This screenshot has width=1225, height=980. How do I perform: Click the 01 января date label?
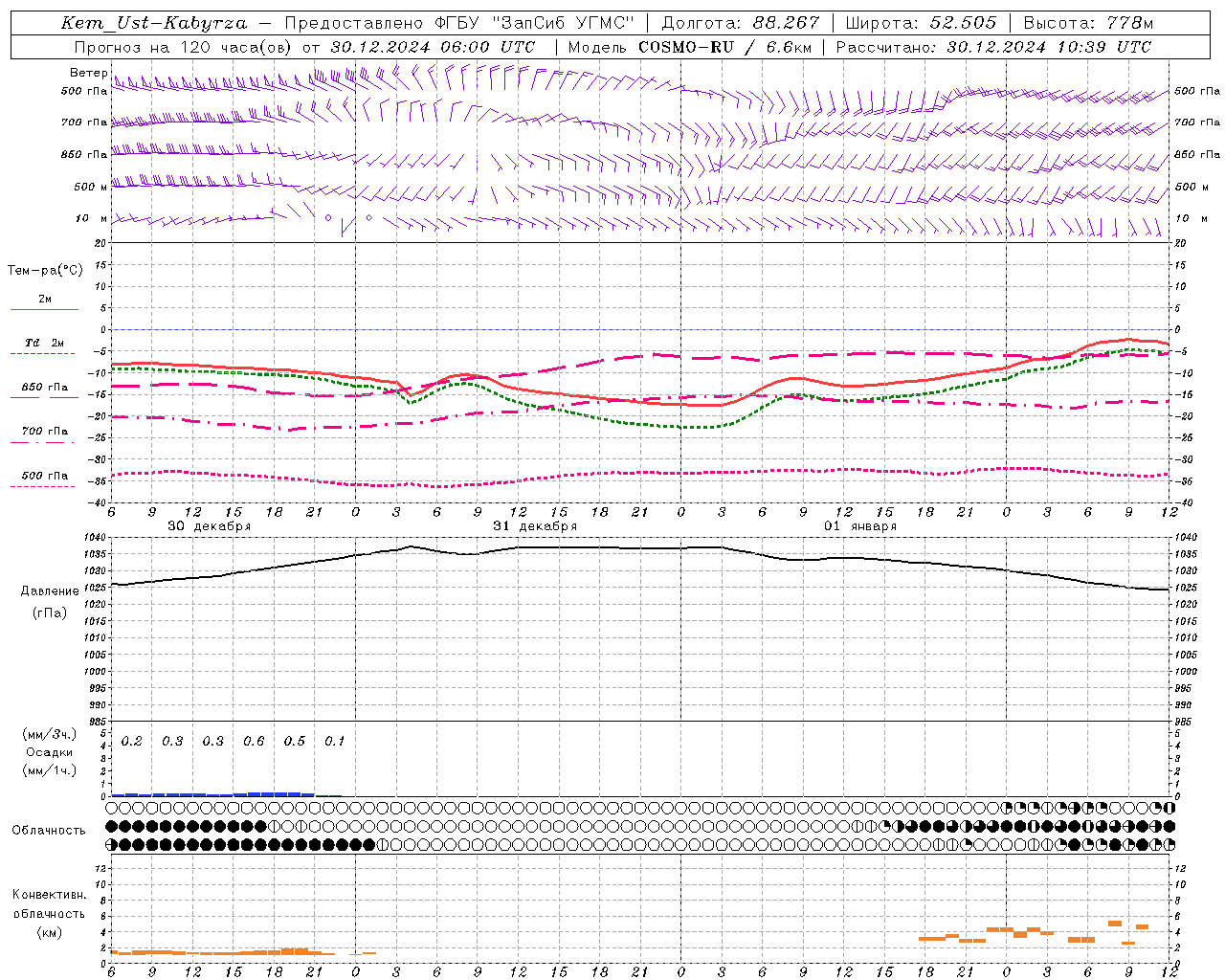(860, 526)
